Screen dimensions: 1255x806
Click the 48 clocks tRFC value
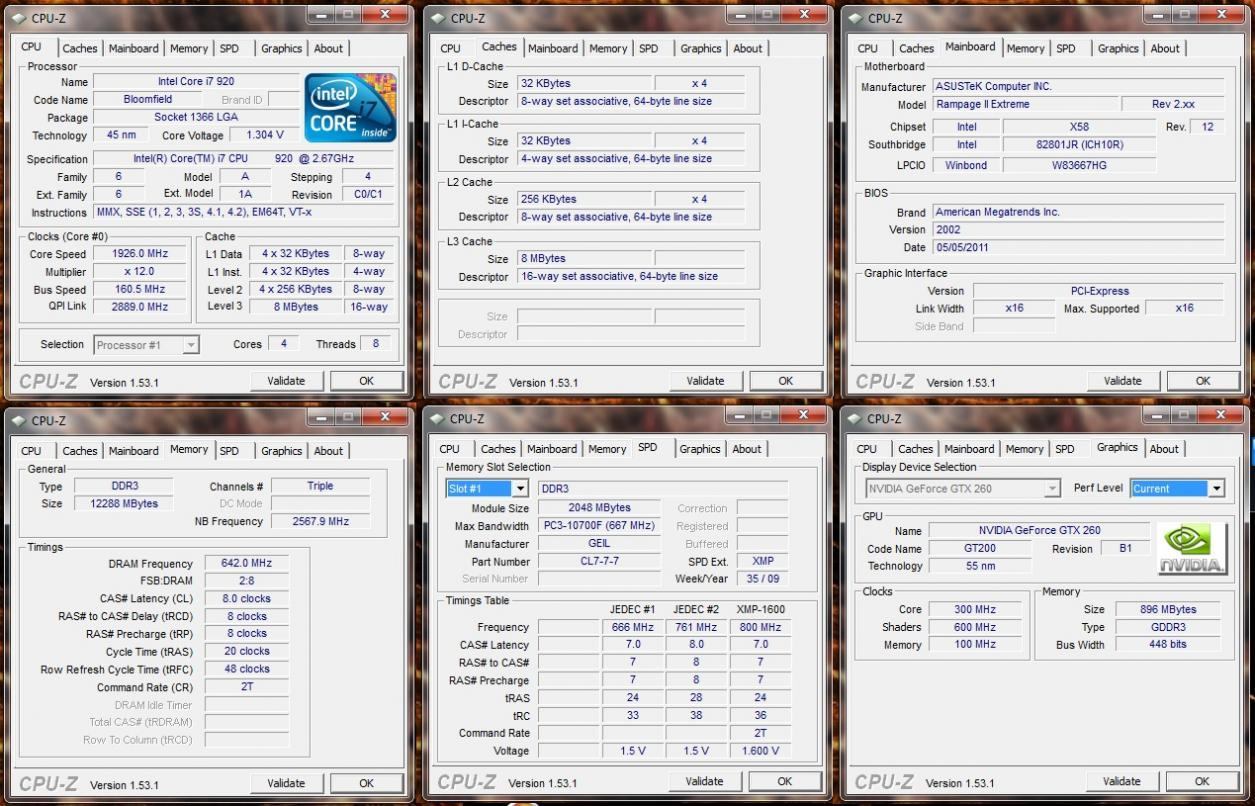pos(246,669)
